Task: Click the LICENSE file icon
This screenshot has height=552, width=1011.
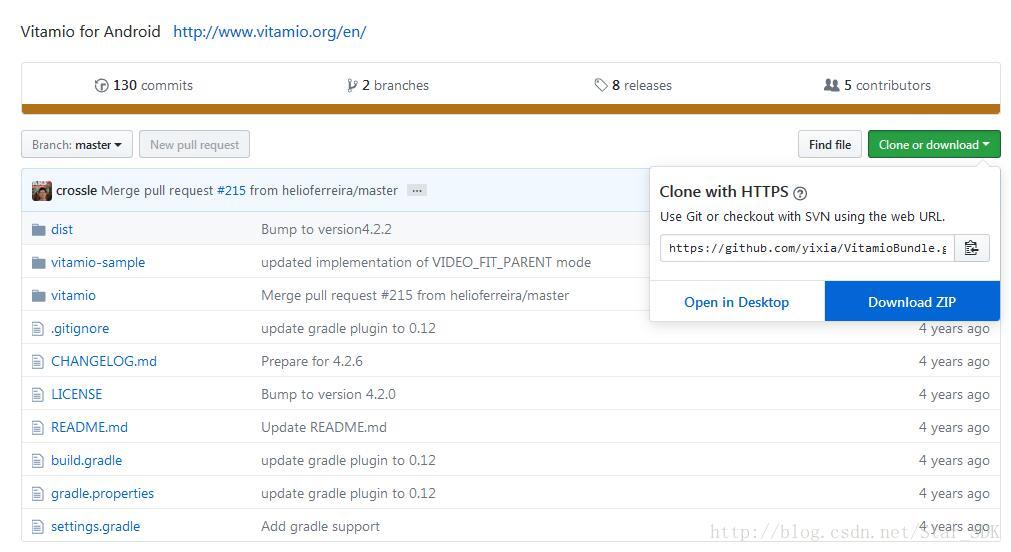Action: pos(38,395)
